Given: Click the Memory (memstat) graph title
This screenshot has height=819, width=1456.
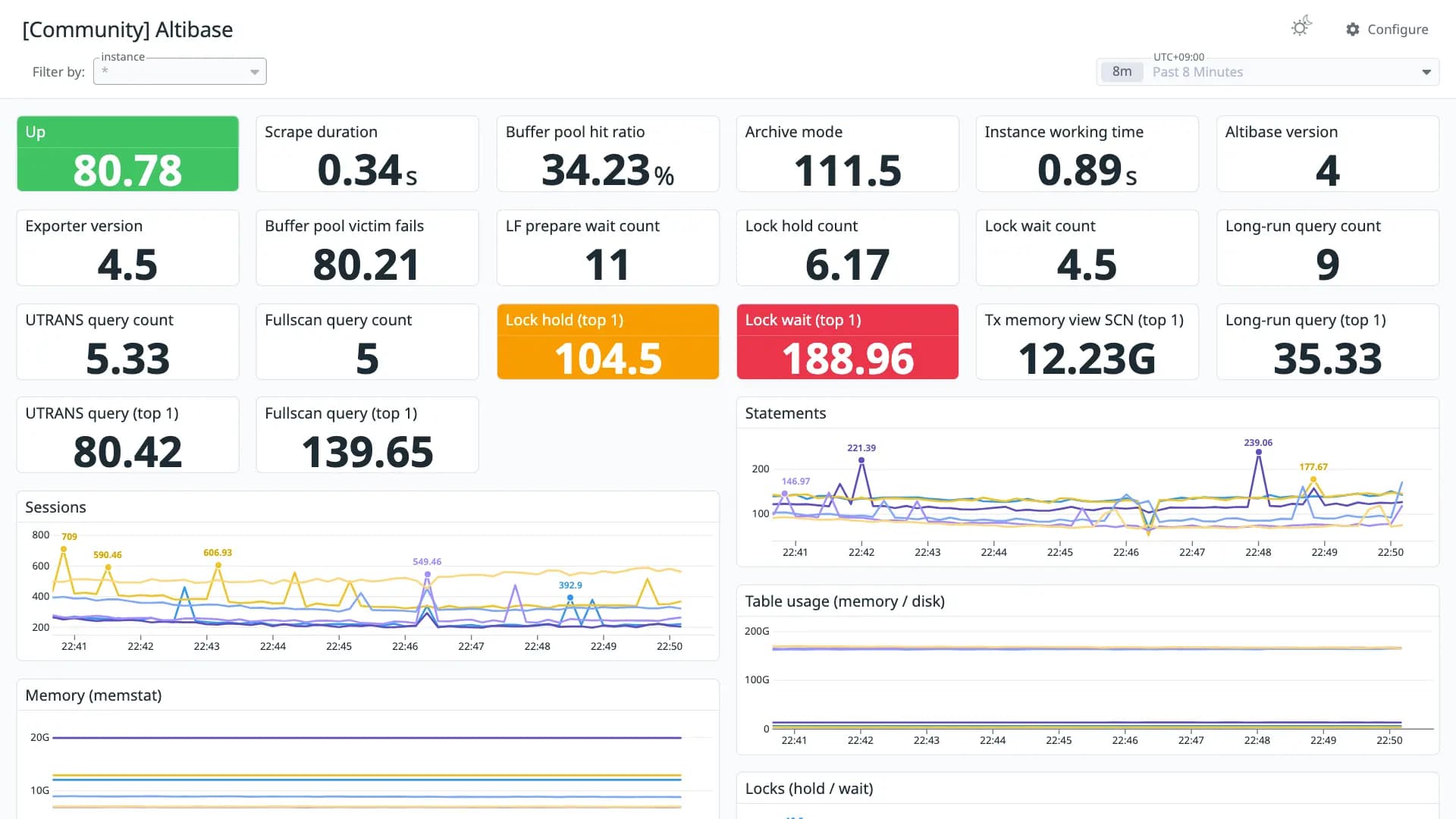Looking at the screenshot, I should [93, 695].
